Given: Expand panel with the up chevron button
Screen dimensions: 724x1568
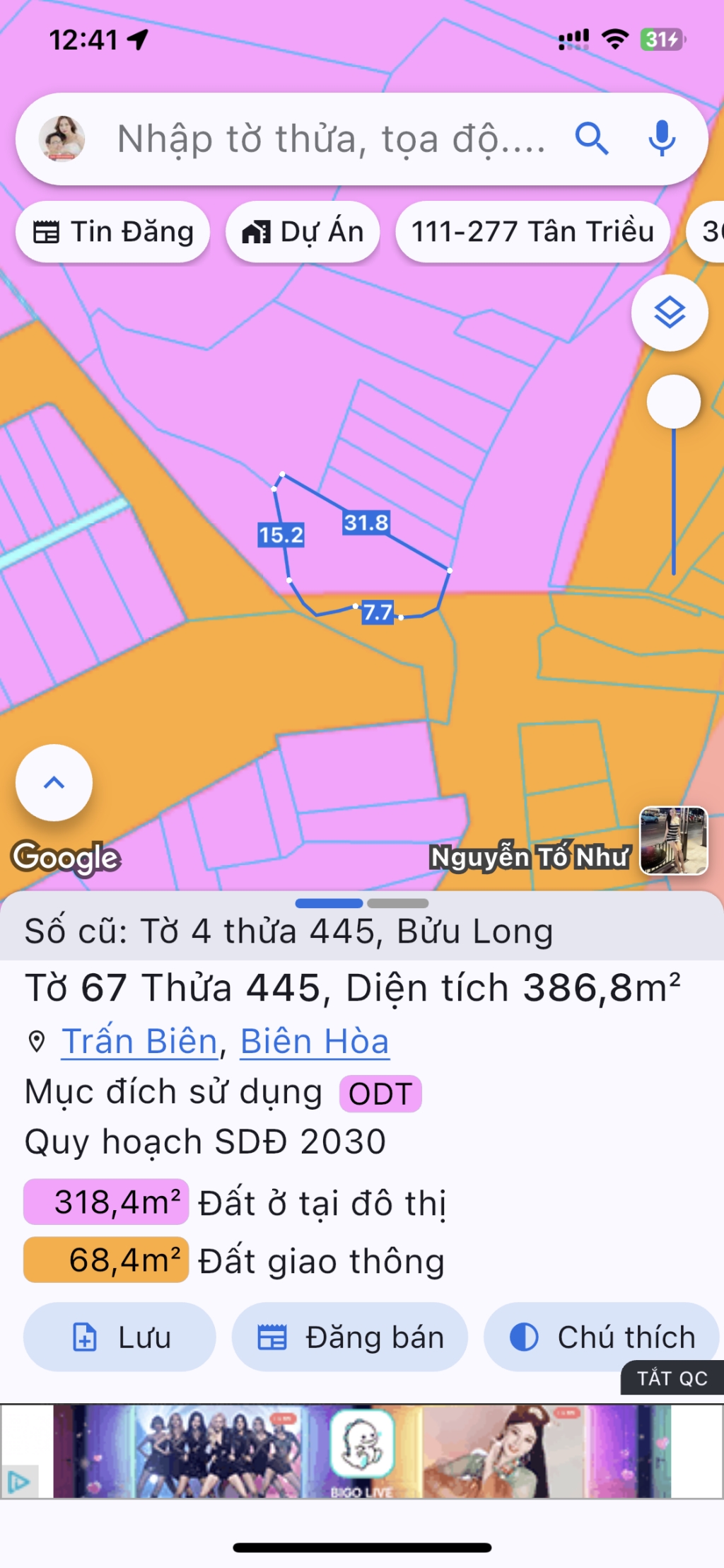Looking at the screenshot, I should pyautogui.click(x=54, y=782).
